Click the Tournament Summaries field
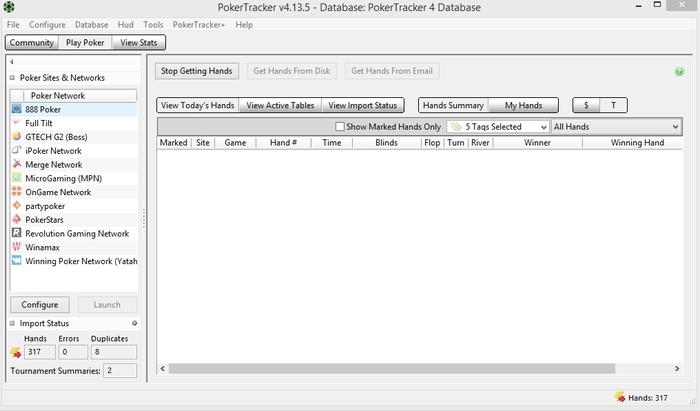The image size is (700, 411). click(120, 370)
